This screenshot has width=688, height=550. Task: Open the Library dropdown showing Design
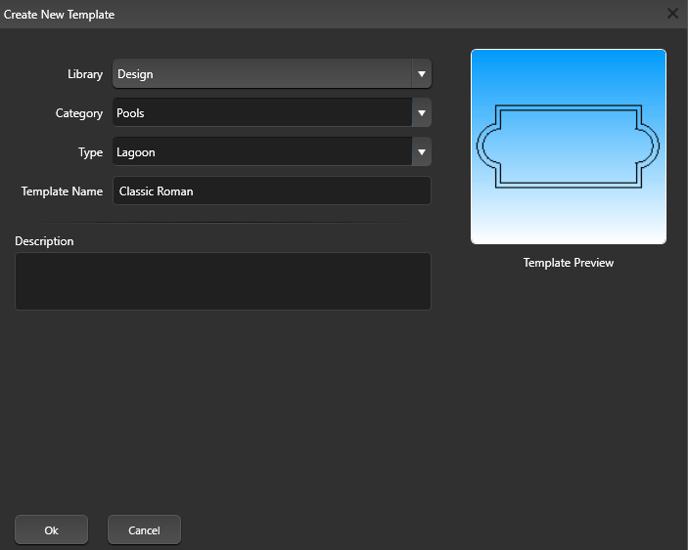point(272,74)
